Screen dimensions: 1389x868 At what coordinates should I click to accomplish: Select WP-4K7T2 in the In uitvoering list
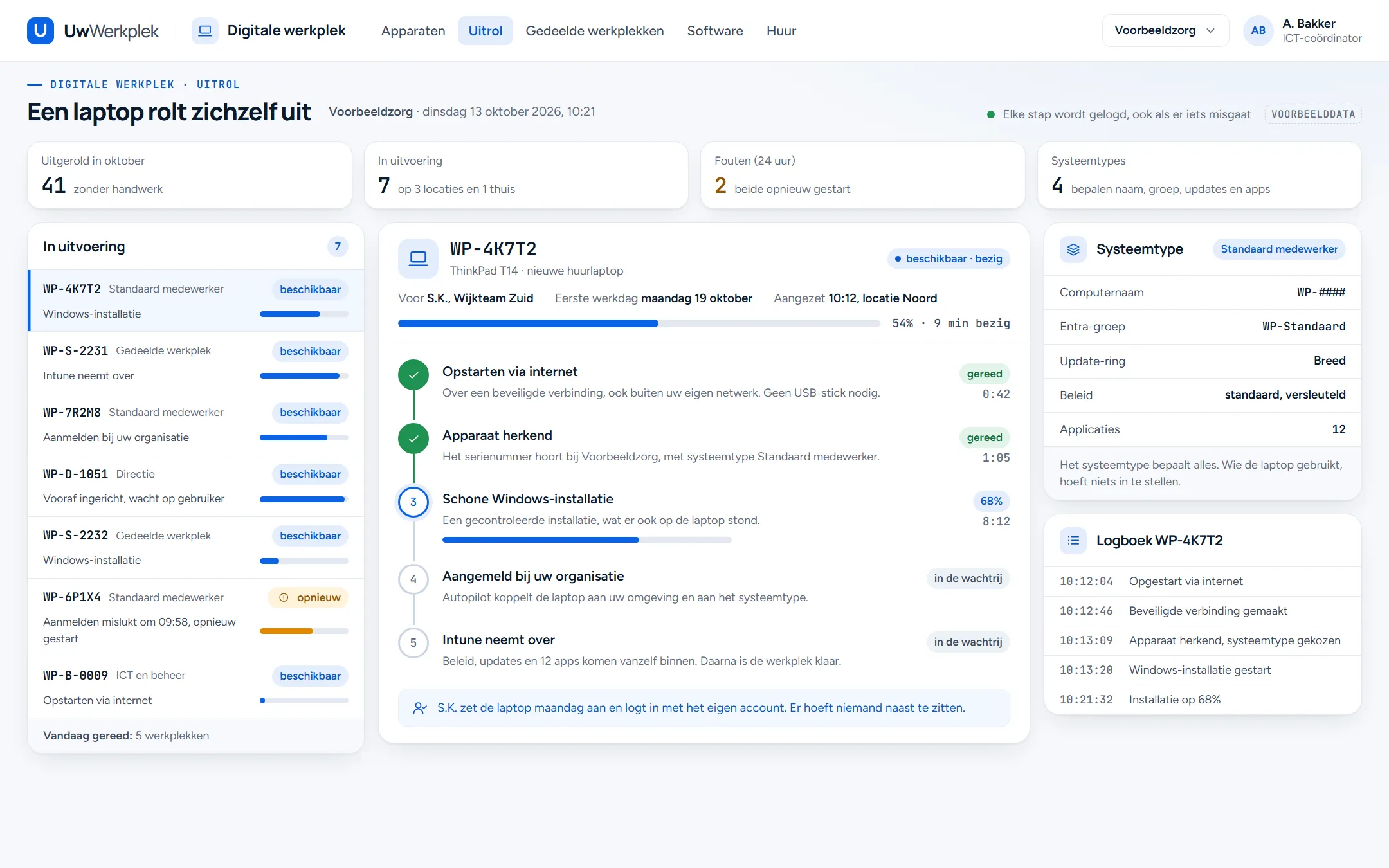tap(195, 301)
